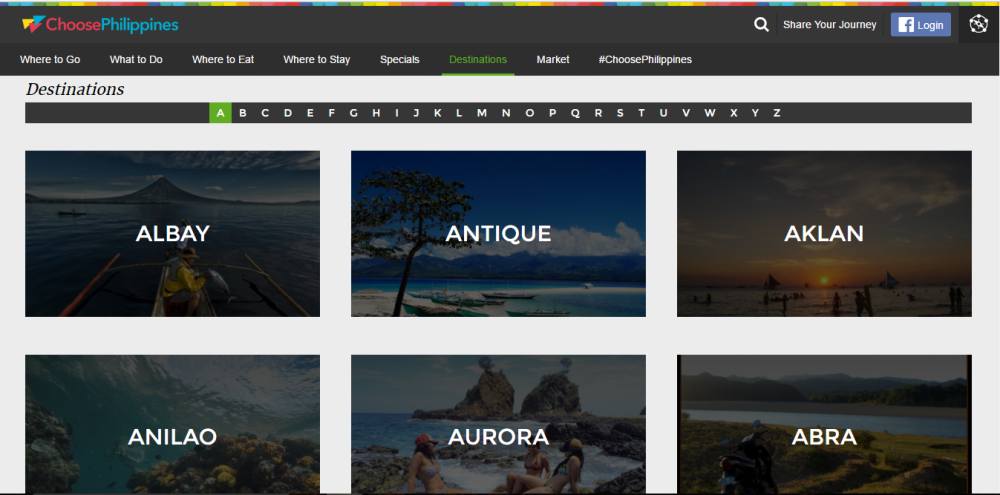Open the search magnifier icon

[761, 25]
